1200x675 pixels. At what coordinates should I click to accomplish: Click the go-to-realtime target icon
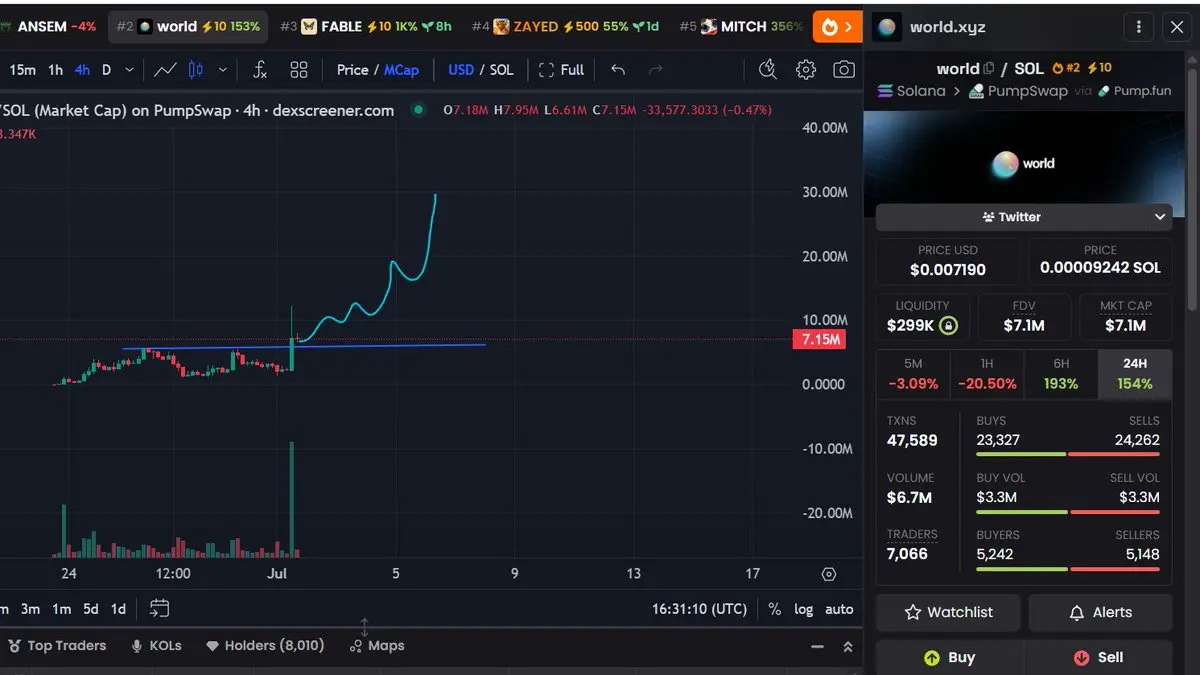[828, 574]
